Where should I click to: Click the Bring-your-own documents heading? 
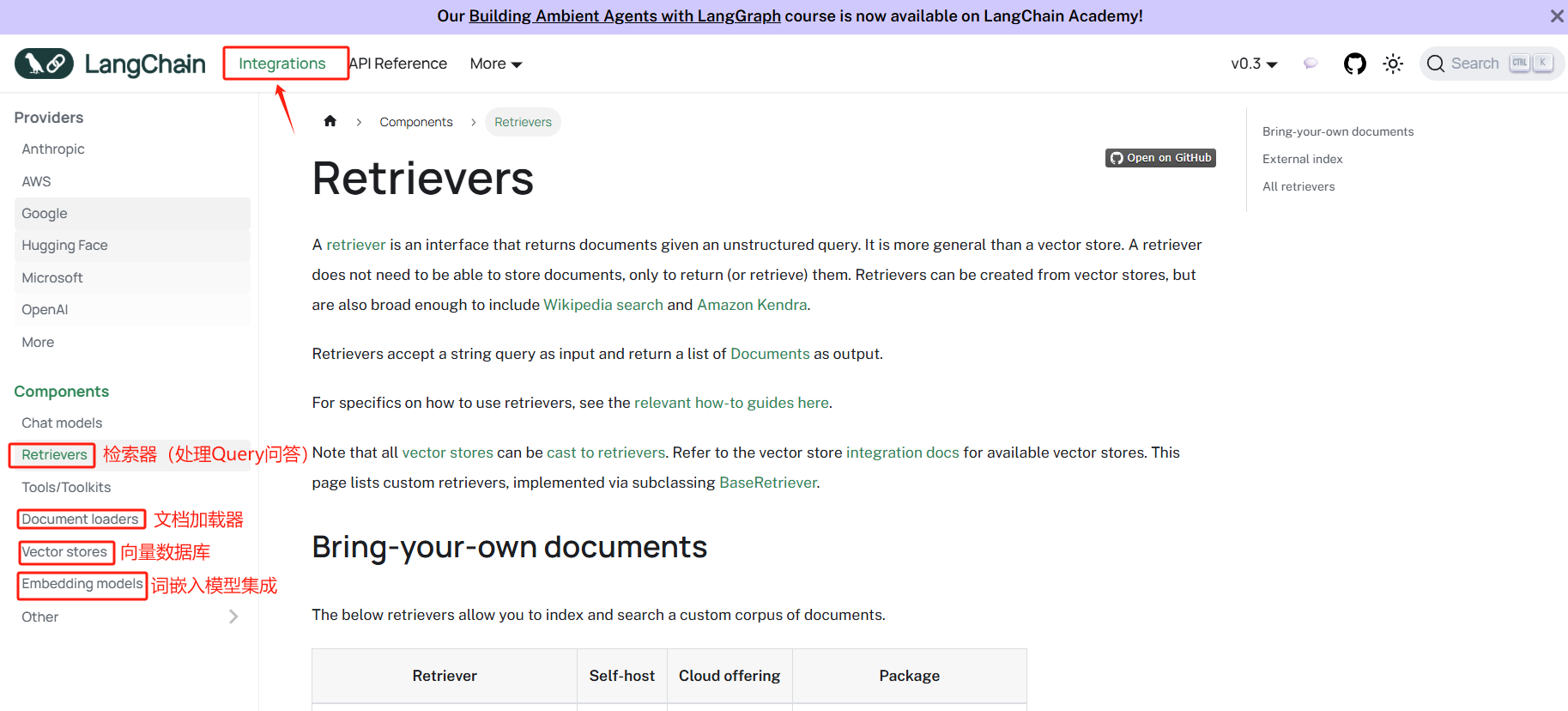[510, 547]
